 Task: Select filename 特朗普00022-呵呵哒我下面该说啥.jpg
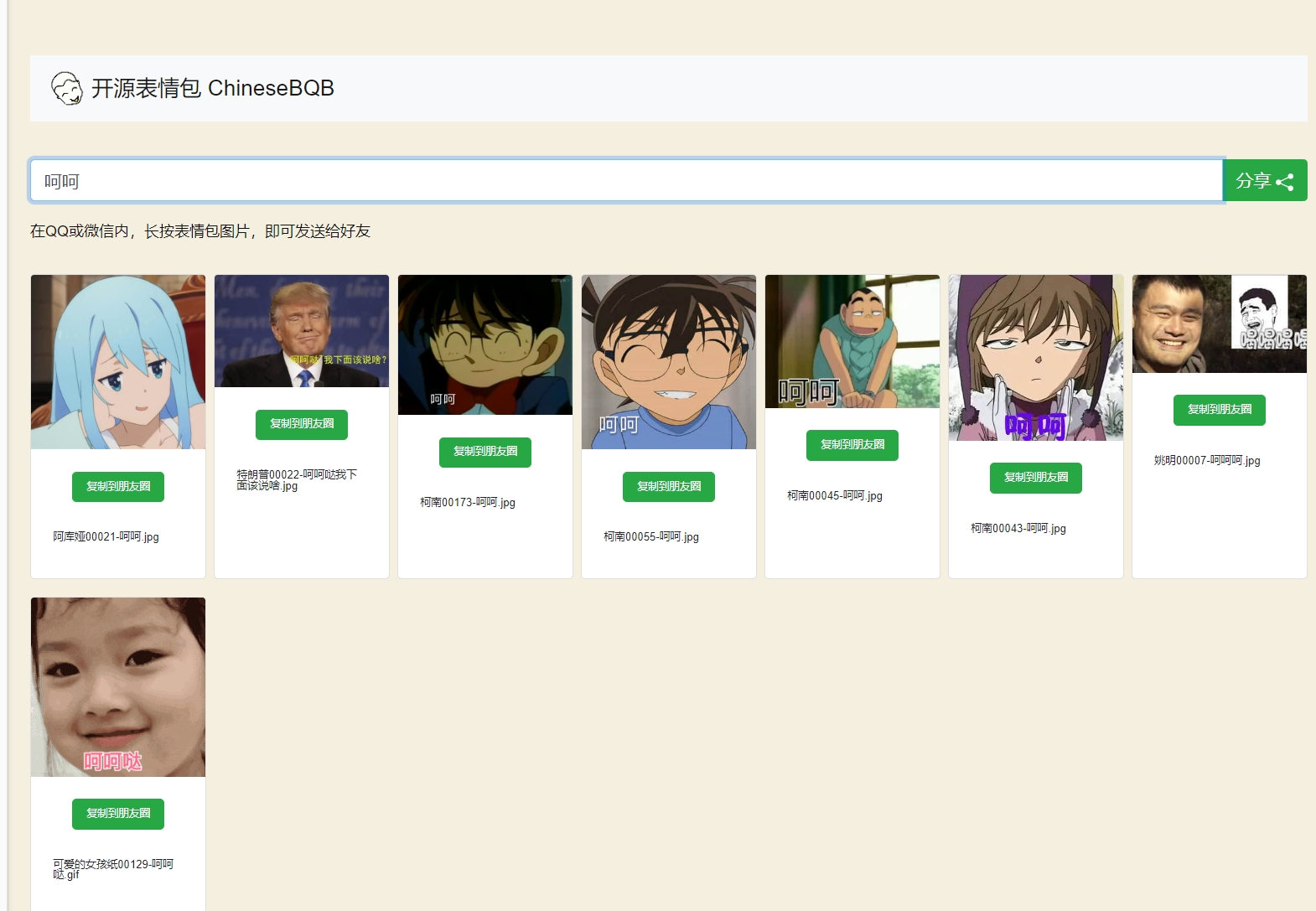297,480
